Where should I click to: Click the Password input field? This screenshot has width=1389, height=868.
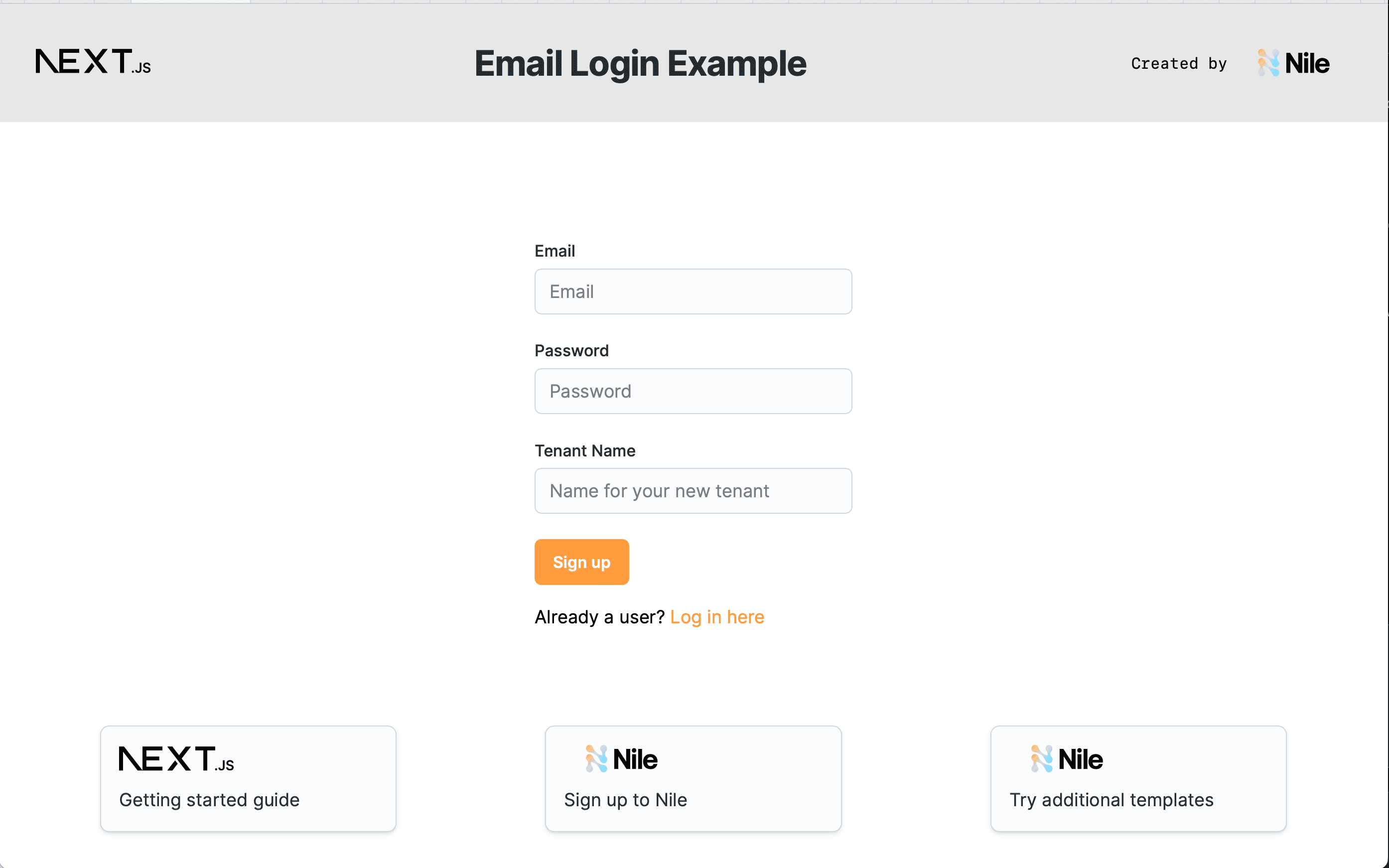(693, 391)
